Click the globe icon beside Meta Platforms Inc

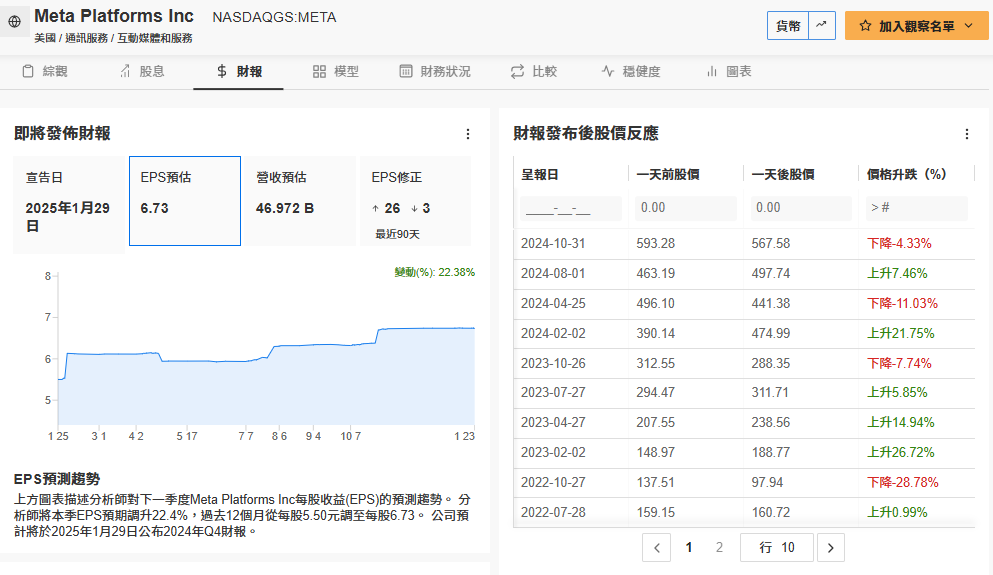click(x=15, y=22)
